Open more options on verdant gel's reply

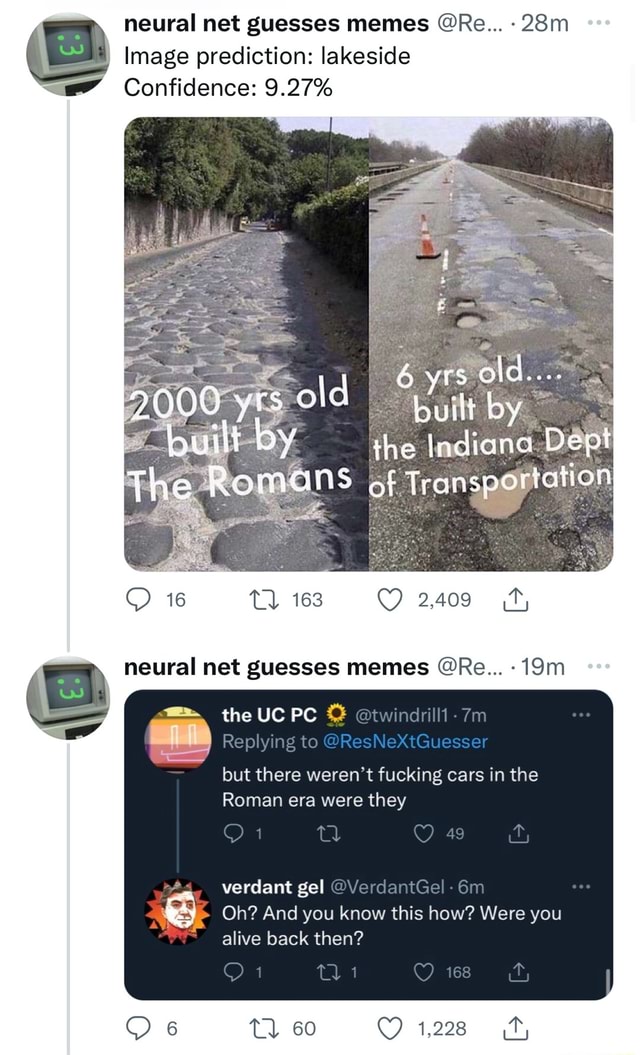pyautogui.click(x=581, y=887)
